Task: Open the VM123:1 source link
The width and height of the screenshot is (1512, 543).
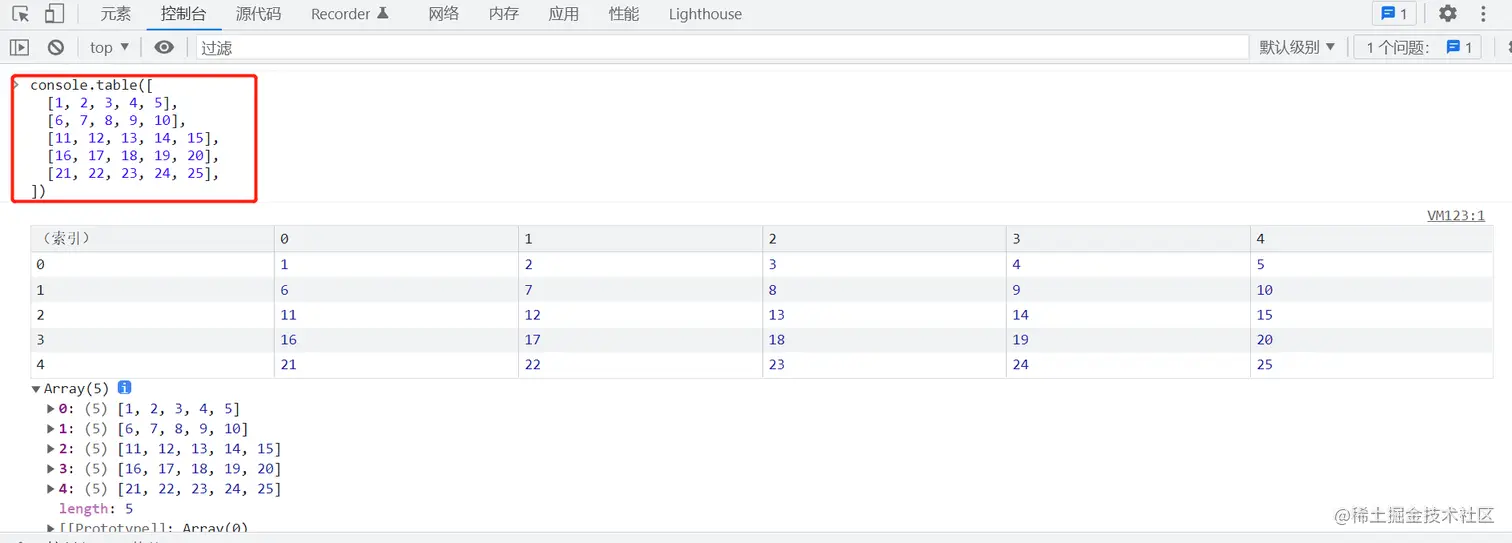Action: tap(1455, 215)
